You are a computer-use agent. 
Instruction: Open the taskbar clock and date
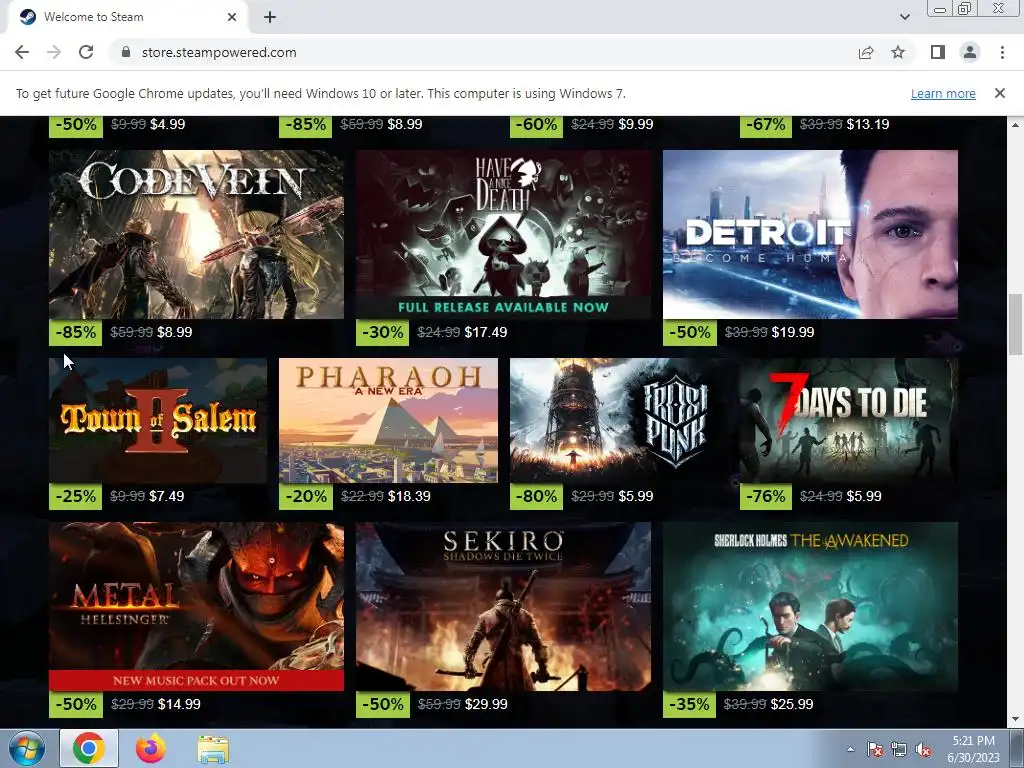click(974, 749)
